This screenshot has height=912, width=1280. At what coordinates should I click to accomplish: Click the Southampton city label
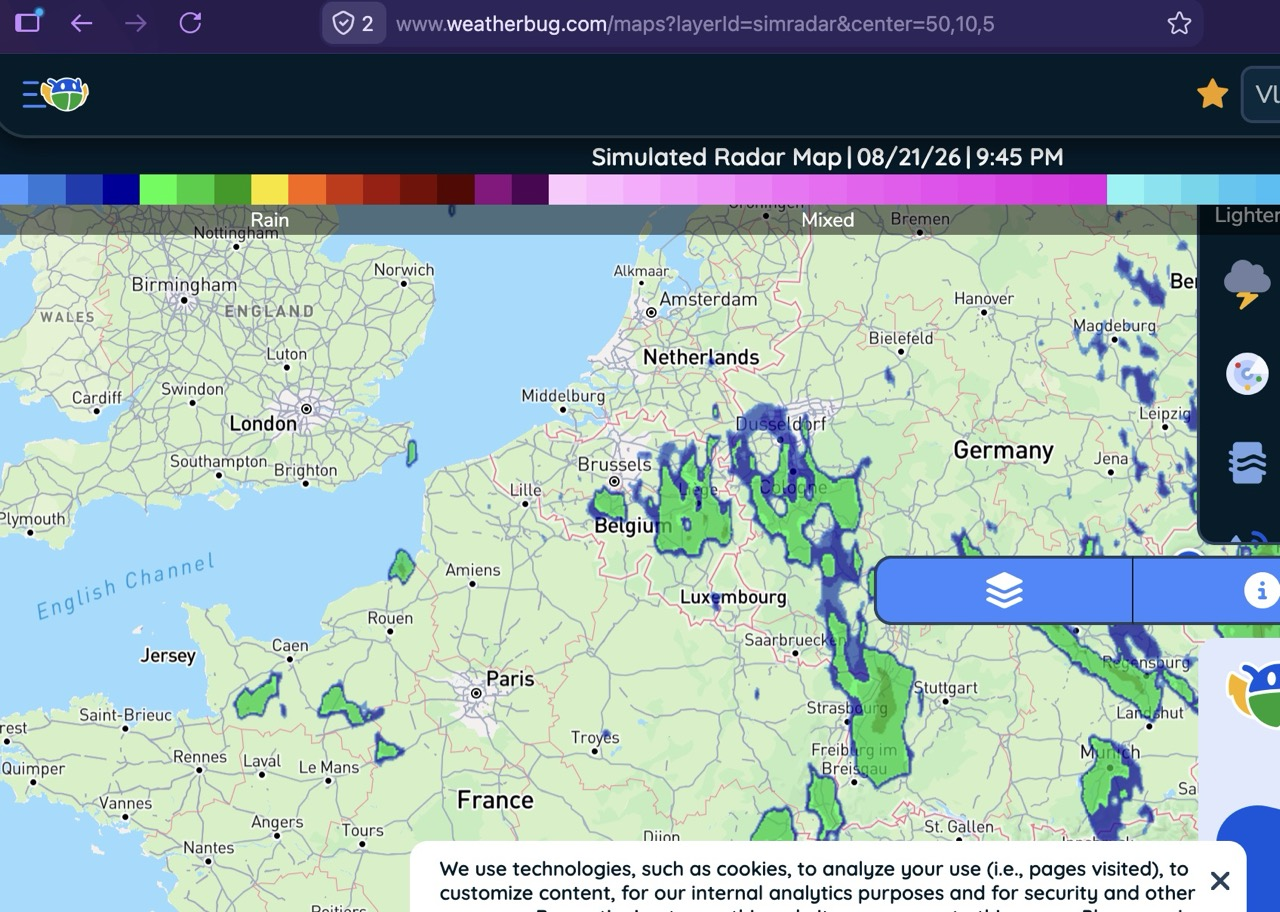tap(218, 462)
